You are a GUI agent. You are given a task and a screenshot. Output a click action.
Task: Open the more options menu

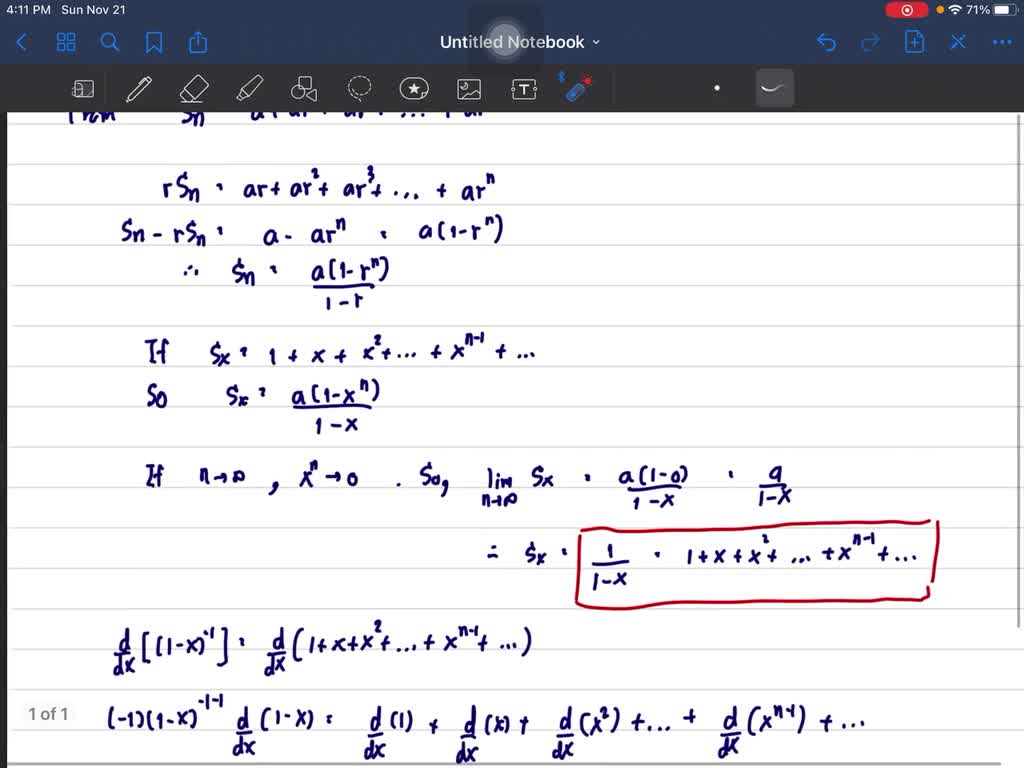1001,42
